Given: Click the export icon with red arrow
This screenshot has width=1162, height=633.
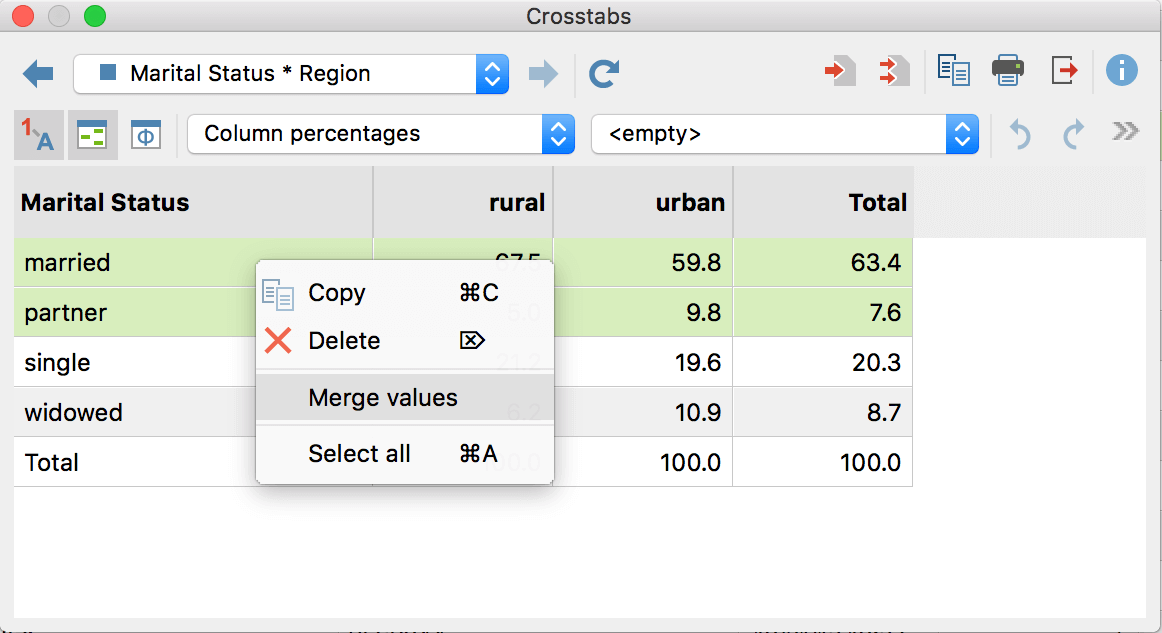Looking at the screenshot, I should click(1064, 71).
